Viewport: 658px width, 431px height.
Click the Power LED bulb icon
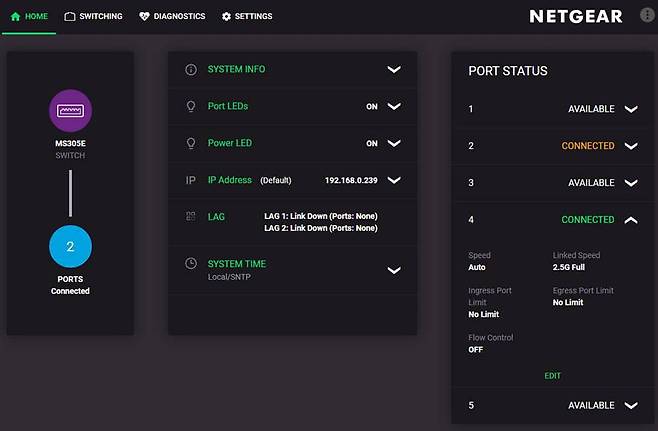[191, 143]
